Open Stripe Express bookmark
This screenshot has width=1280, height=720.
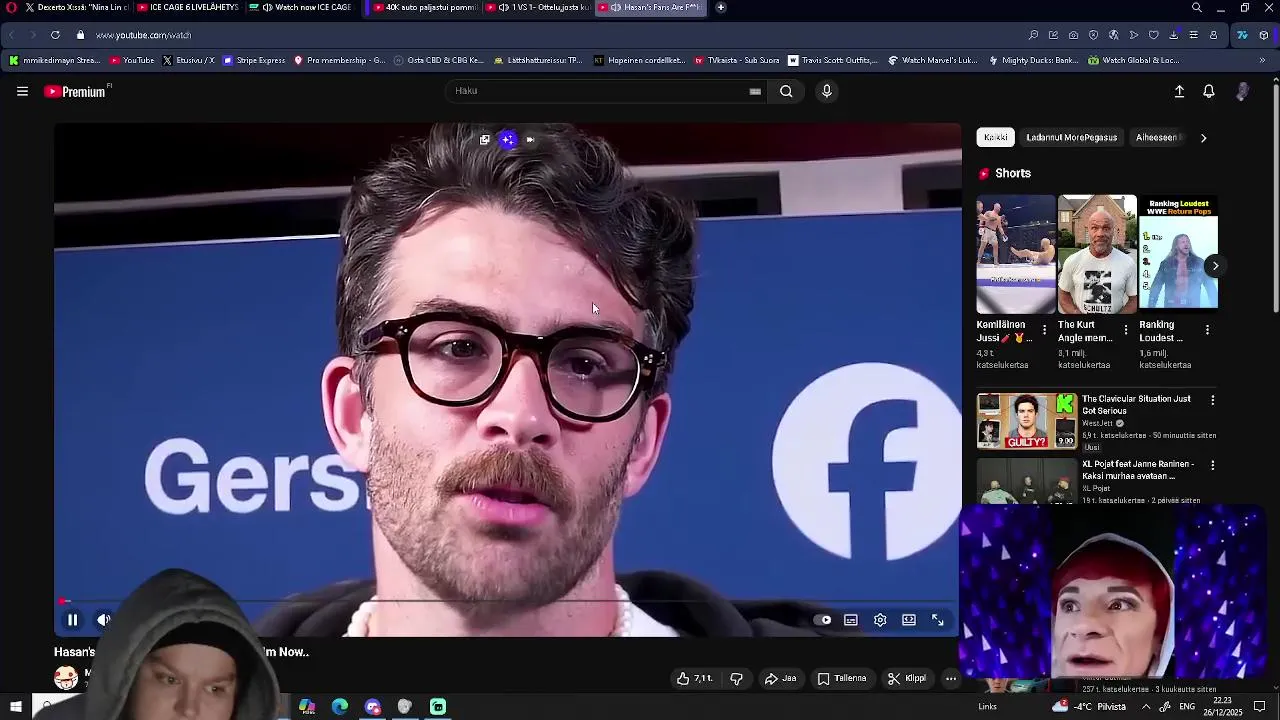point(255,60)
